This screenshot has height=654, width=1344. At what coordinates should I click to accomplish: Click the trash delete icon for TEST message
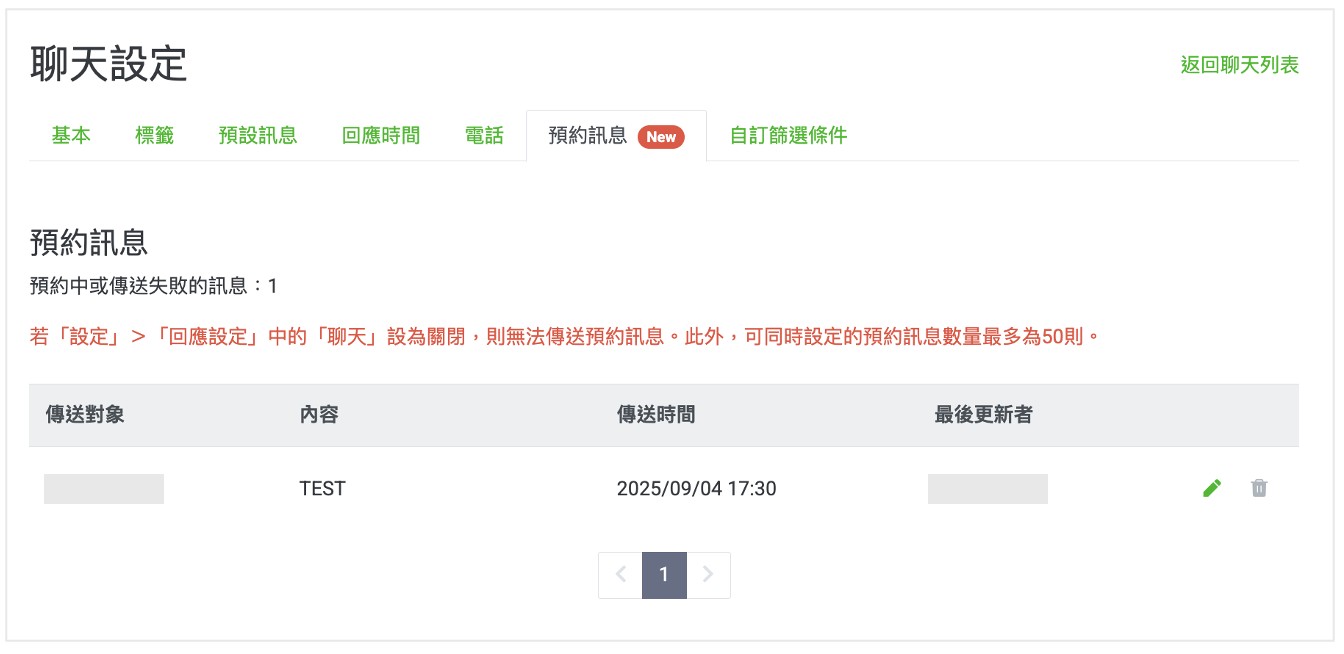1259,488
